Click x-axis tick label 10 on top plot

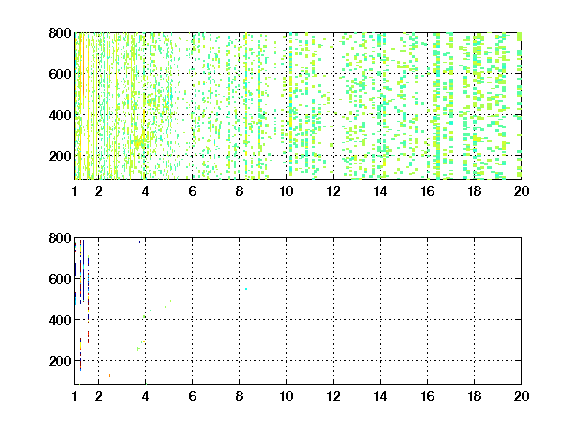click(x=287, y=191)
